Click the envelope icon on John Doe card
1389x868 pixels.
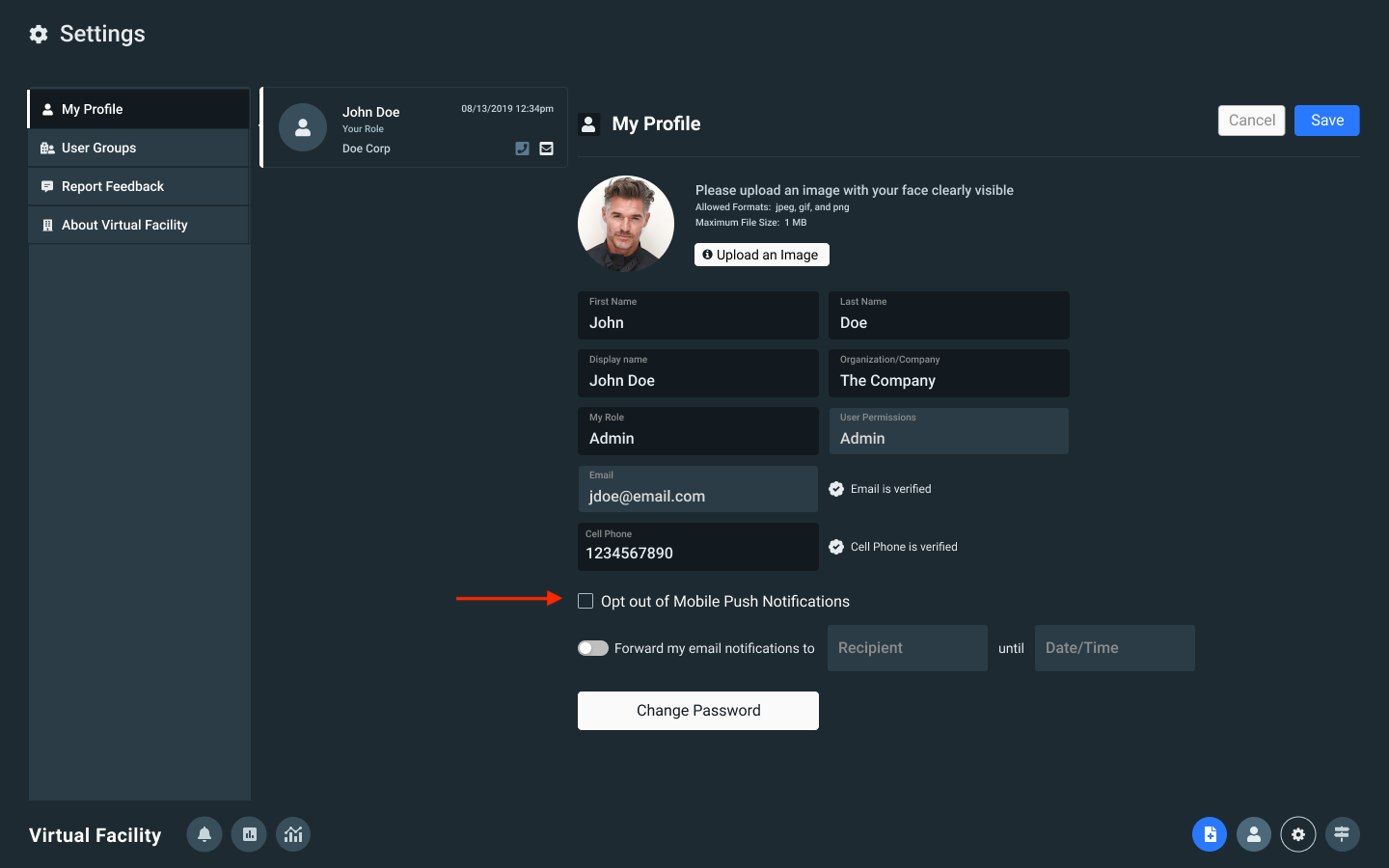point(547,149)
